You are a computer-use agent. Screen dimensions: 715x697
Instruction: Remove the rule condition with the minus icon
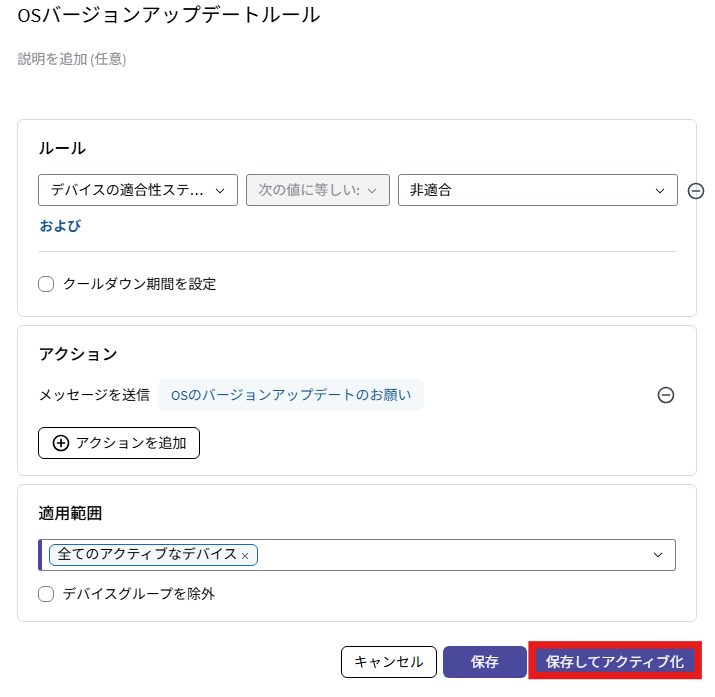click(695, 191)
